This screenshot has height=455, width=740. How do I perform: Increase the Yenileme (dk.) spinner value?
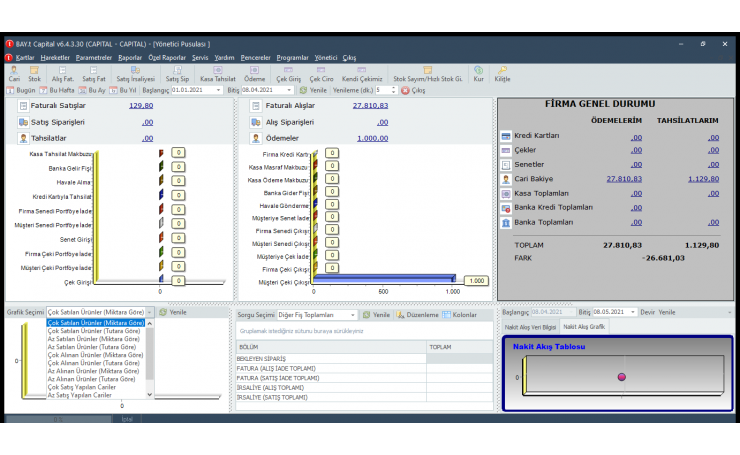tap(393, 88)
